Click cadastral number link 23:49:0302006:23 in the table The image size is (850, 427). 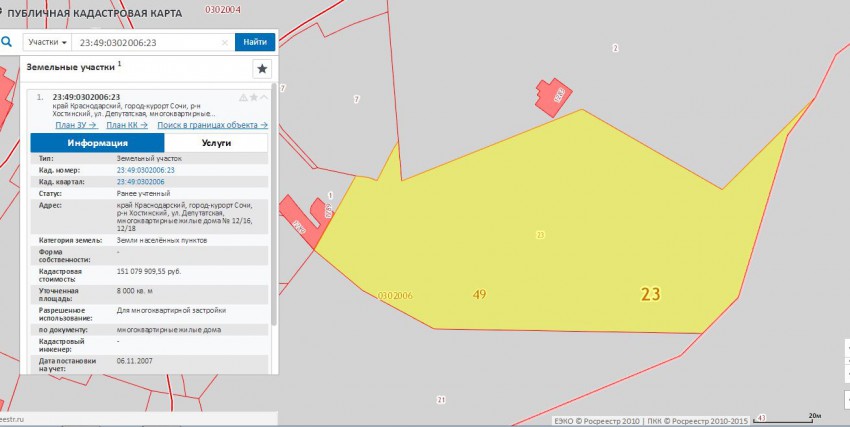click(x=146, y=170)
